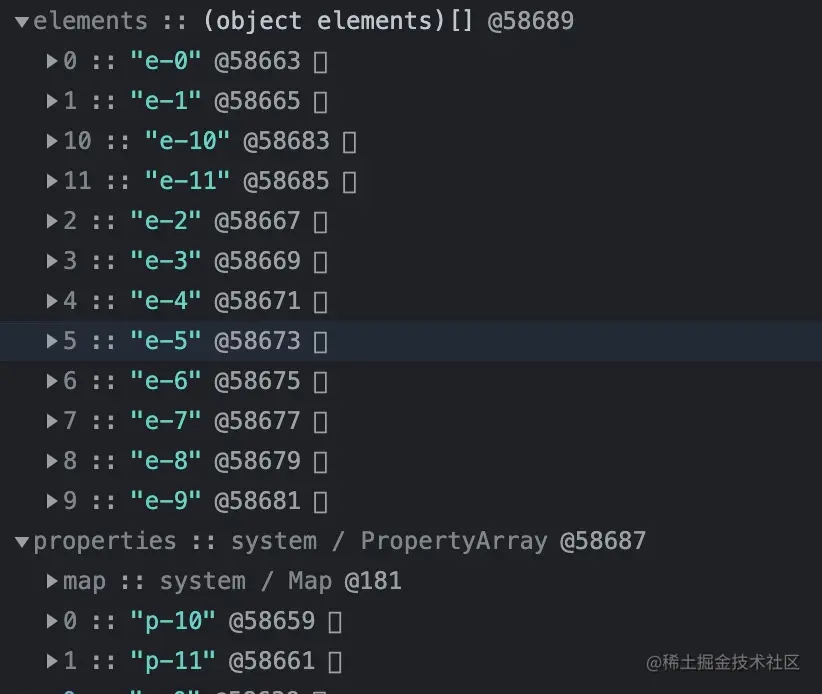Click the inspect icon beside "e-4"
This screenshot has width=822, height=694.
(x=320, y=301)
